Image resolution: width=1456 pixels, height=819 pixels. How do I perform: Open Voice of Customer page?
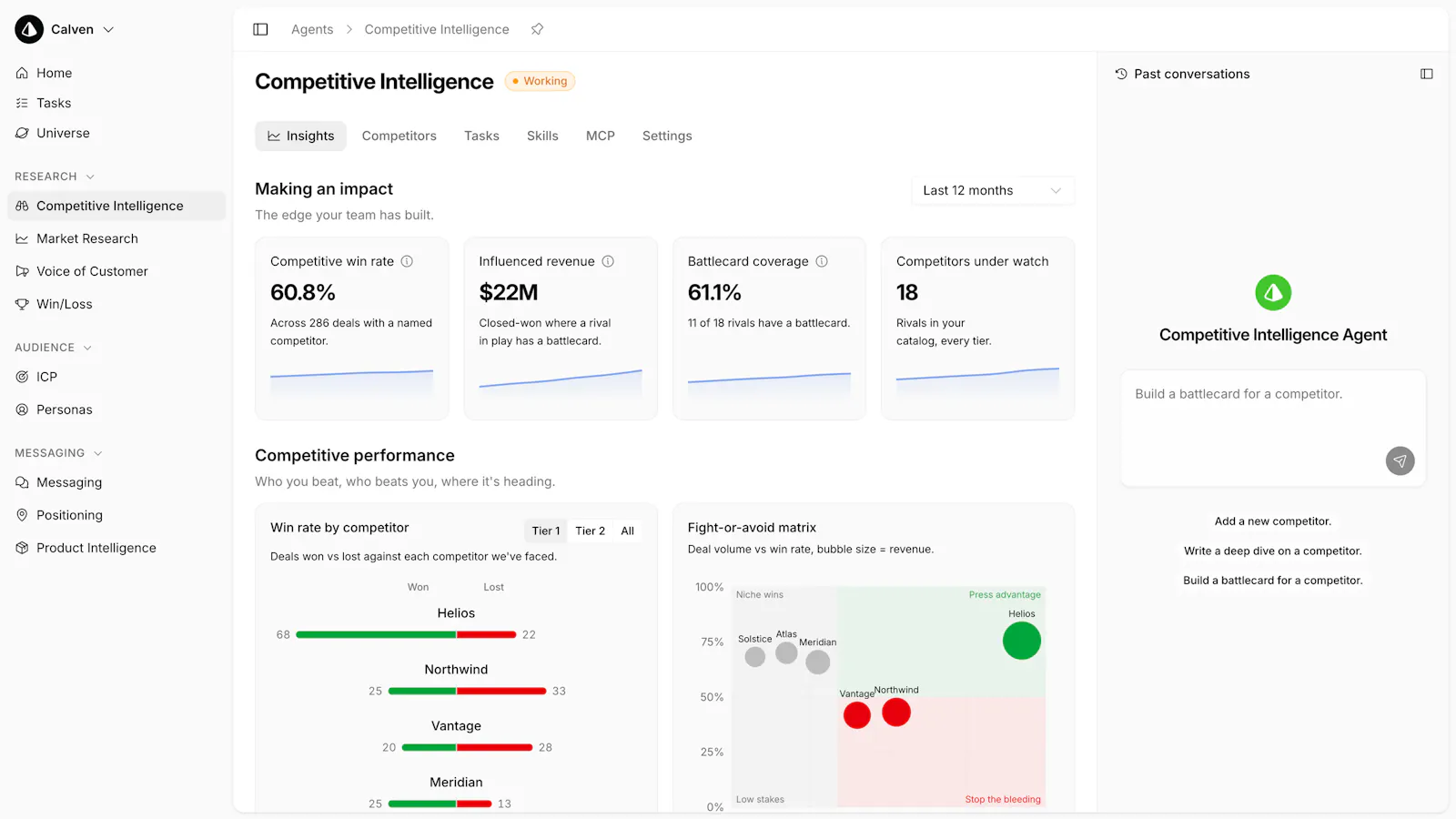(116, 271)
